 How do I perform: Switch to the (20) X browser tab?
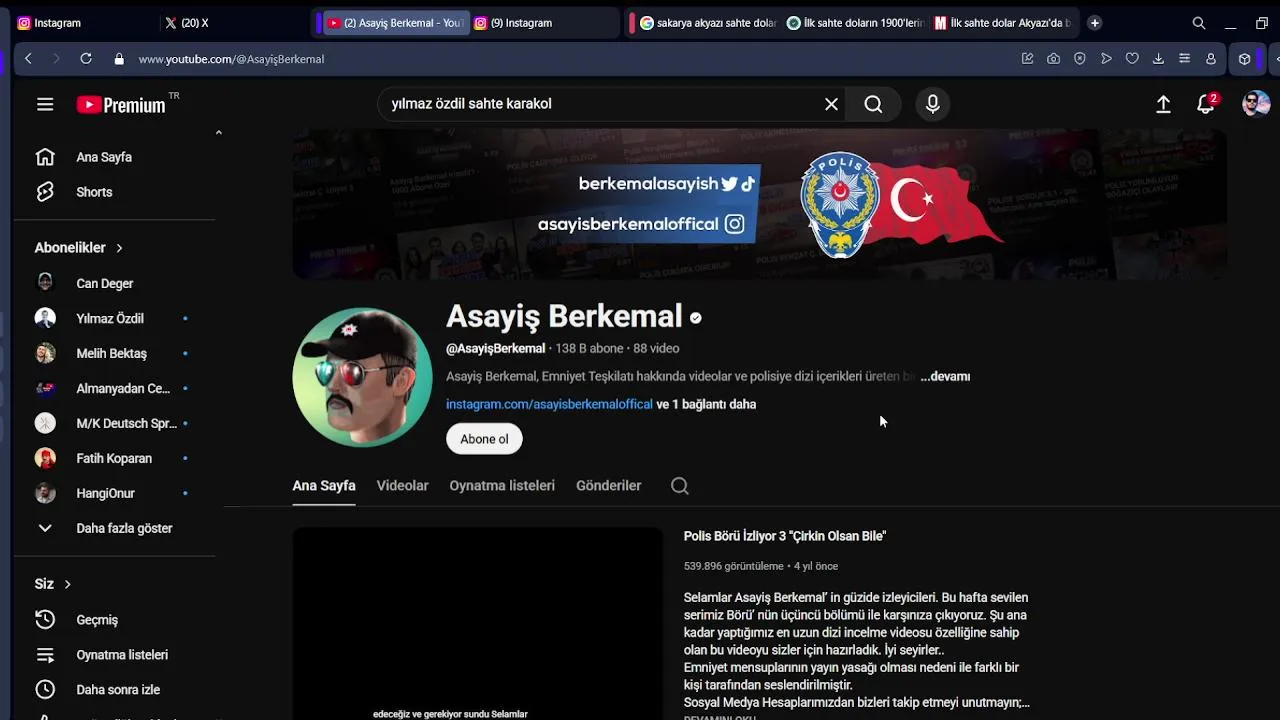tap(235, 23)
